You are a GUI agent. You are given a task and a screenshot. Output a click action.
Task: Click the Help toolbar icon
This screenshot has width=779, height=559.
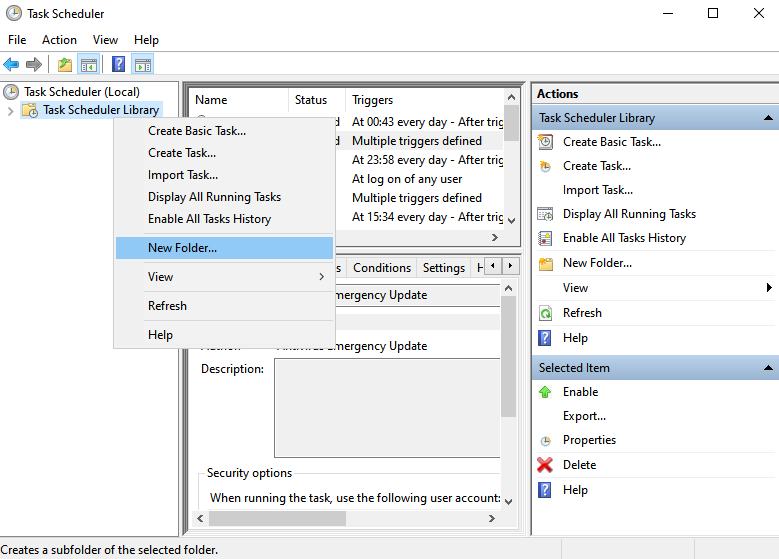(x=119, y=65)
